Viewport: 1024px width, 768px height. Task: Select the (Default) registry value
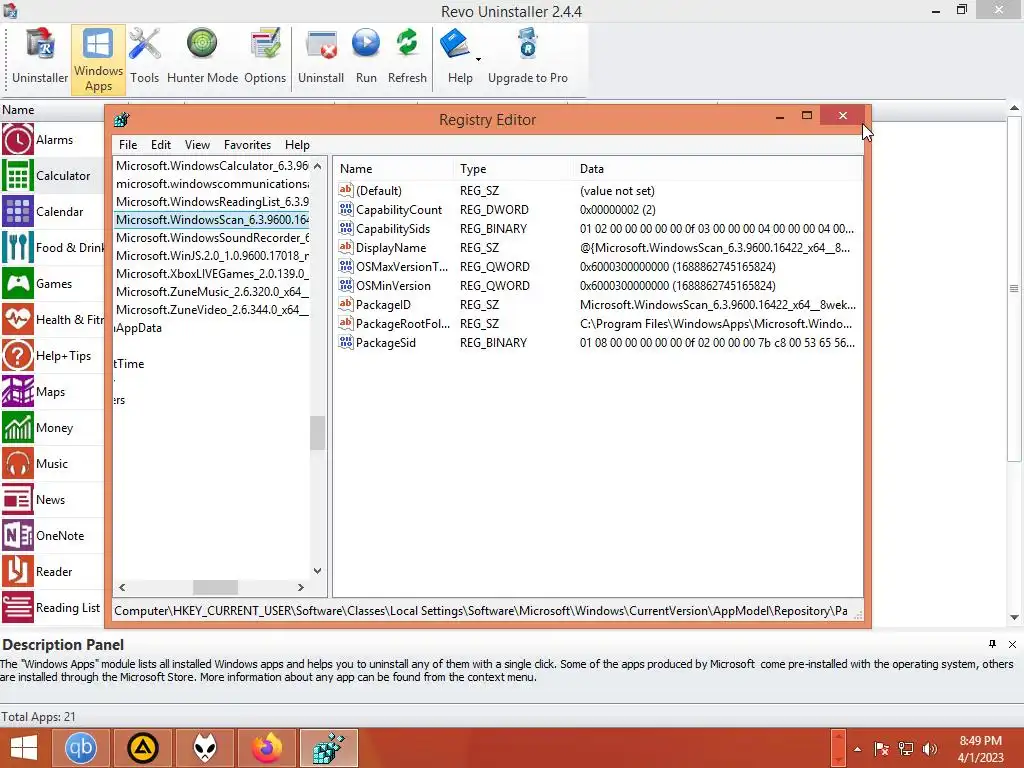378,191
